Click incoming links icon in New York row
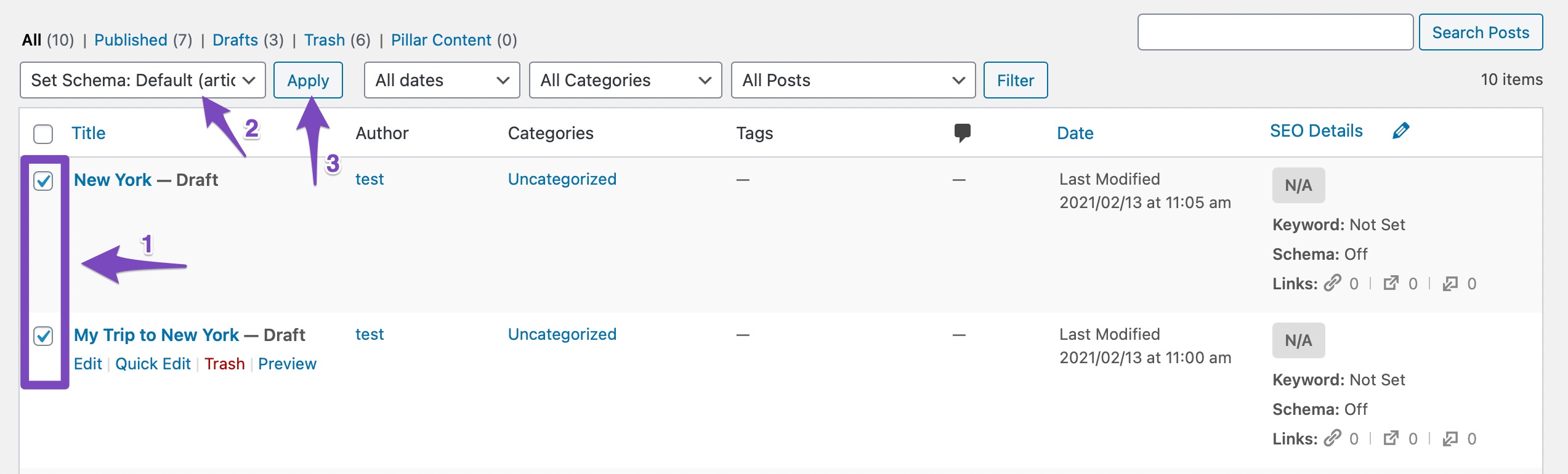Image resolution: width=1568 pixels, height=474 pixels. (1450, 283)
